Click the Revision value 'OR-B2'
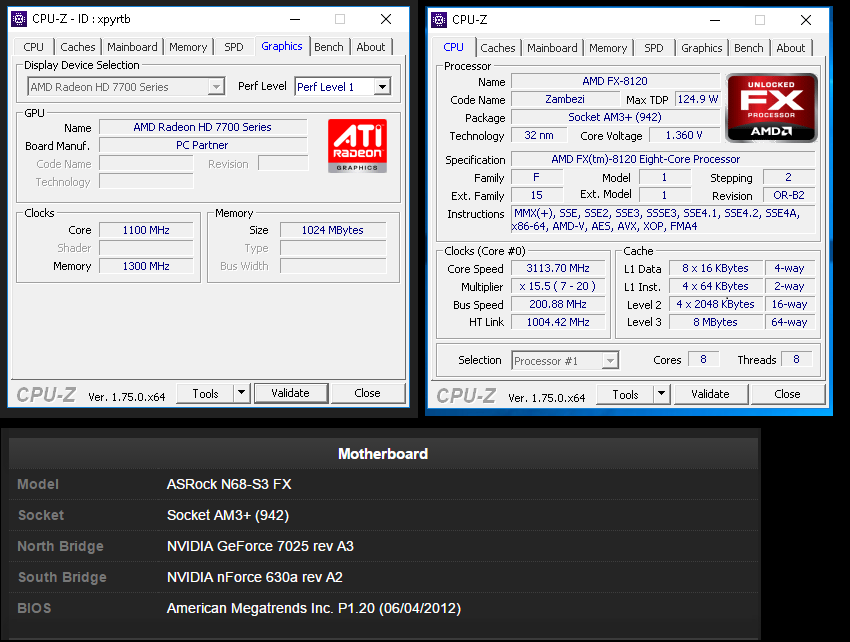 789,195
